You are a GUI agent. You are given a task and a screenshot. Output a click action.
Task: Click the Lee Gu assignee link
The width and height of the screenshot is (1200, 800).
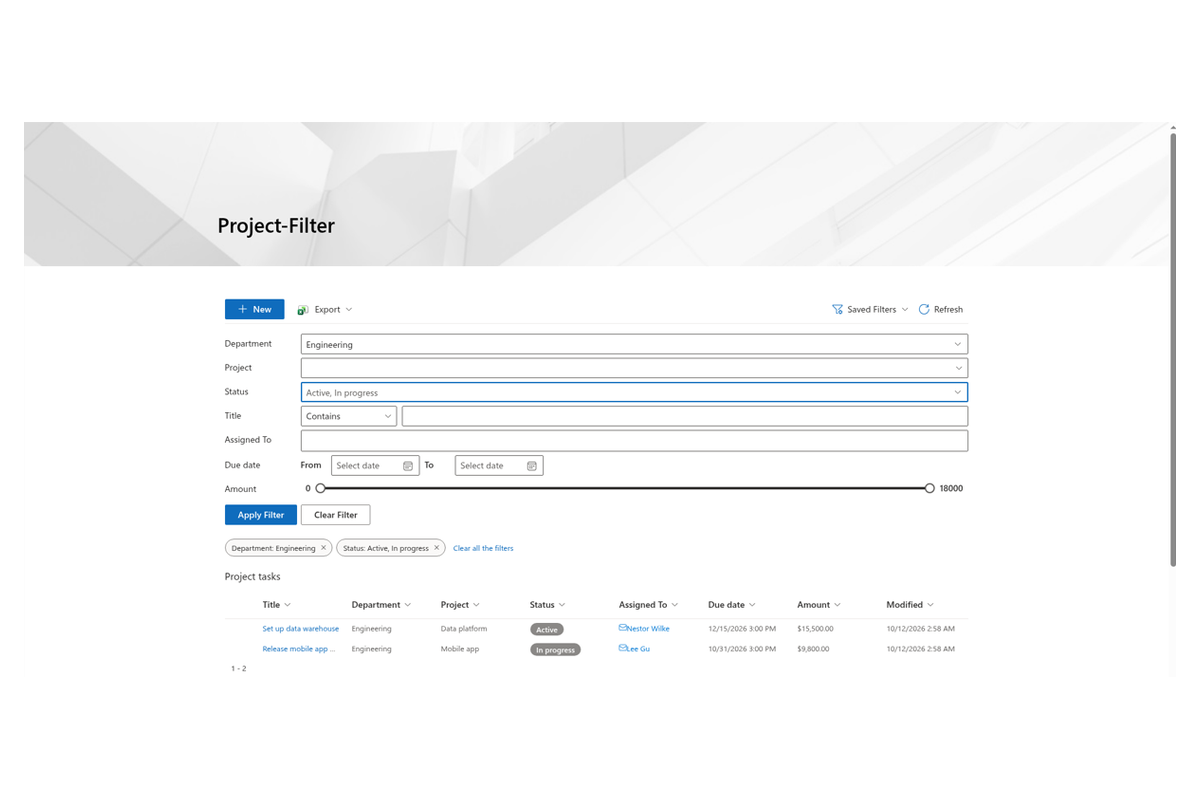638,649
